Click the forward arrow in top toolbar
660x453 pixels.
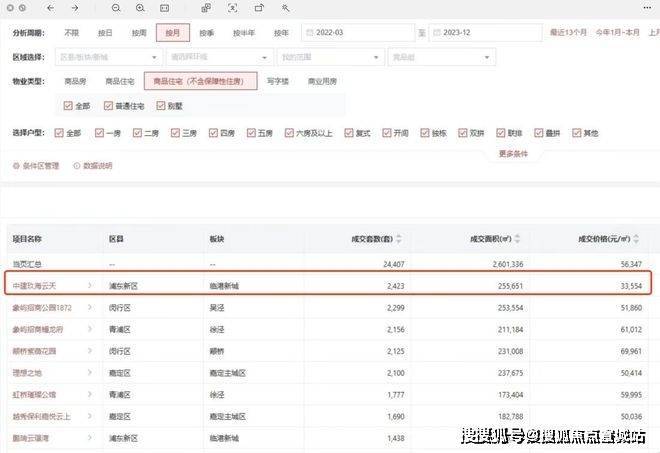[75, 8]
